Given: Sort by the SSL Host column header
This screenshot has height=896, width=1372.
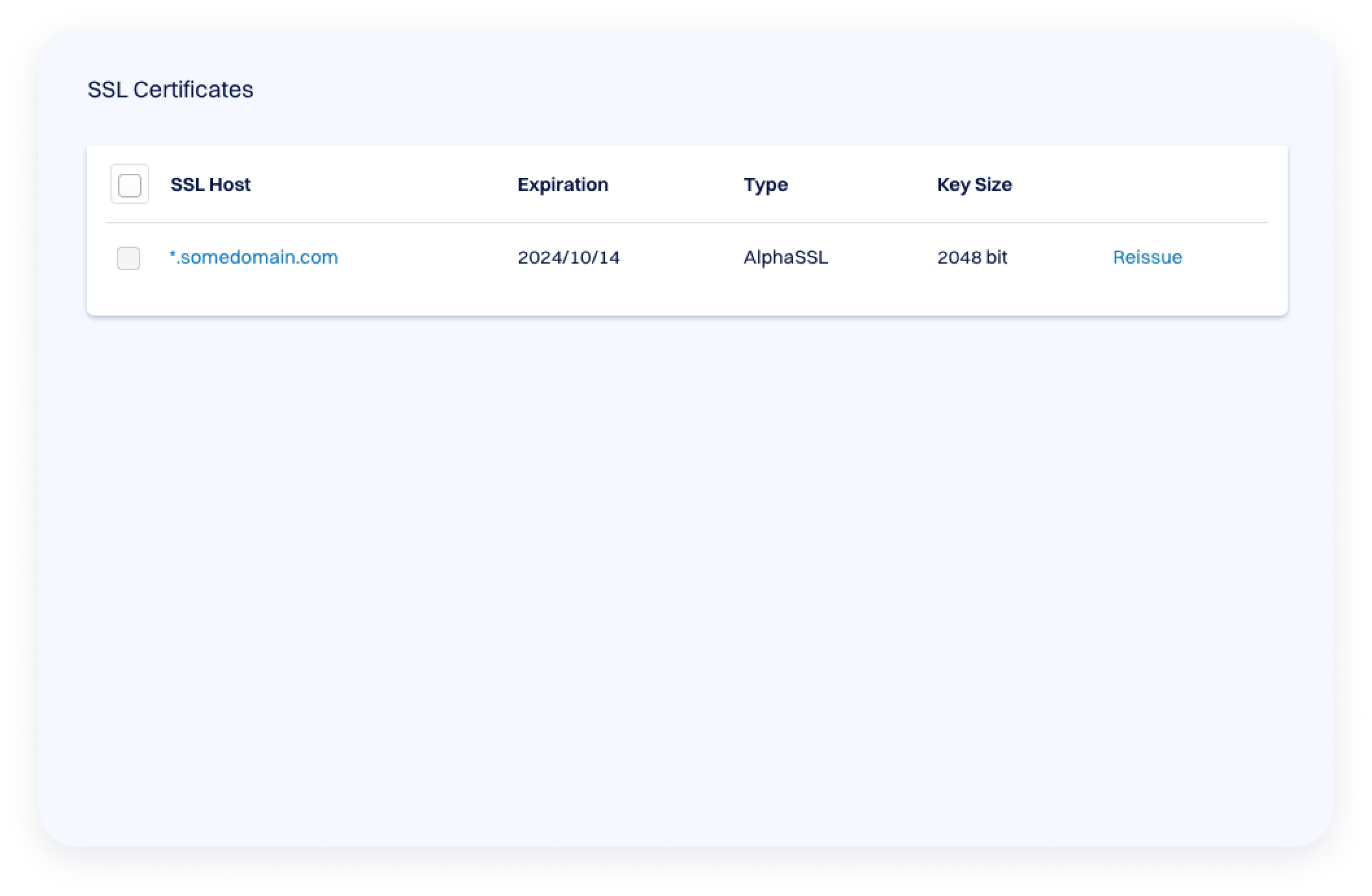Looking at the screenshot, I should click(x=210, y=184).
